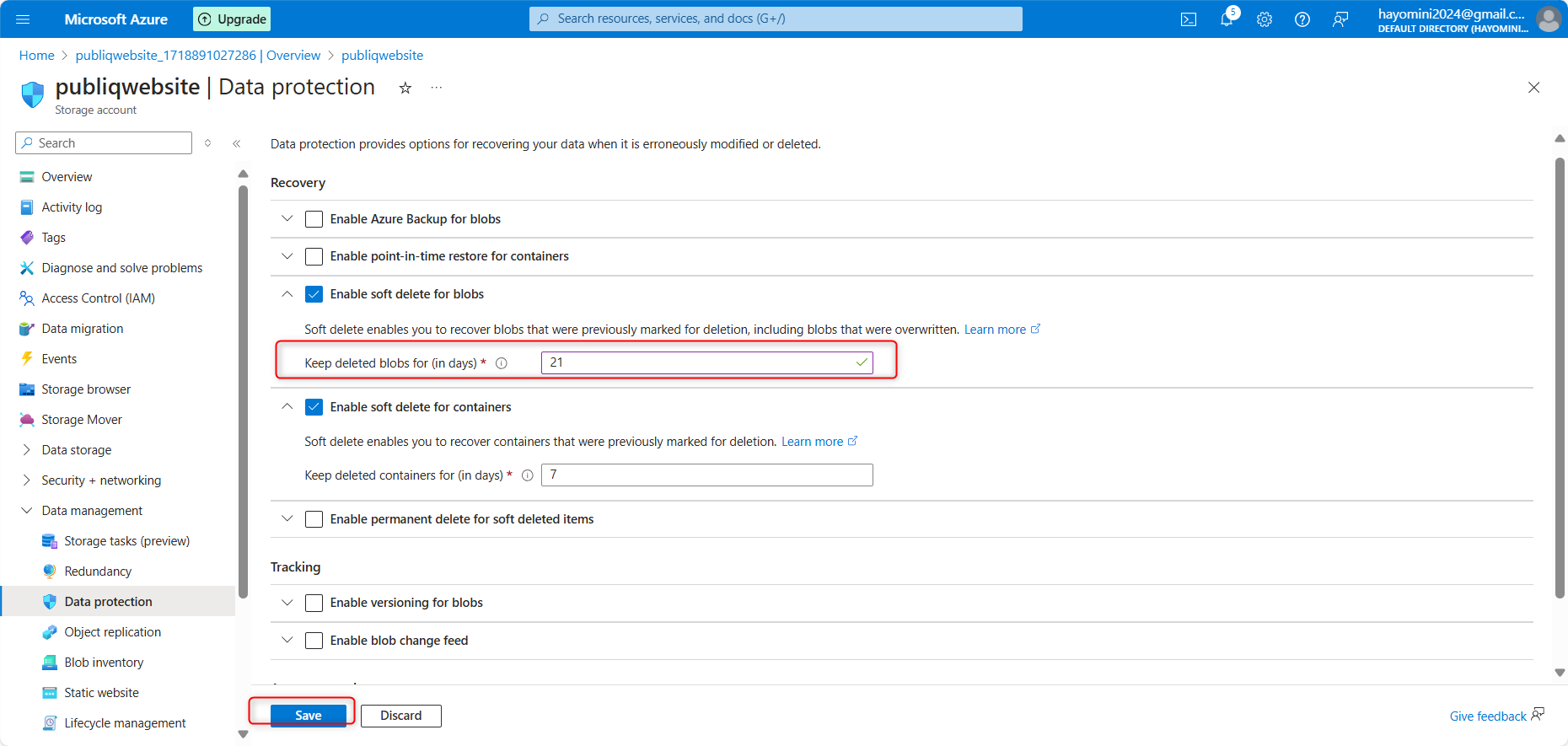The image size is (1568, 746).
Task: Open the Give feedback link
Action: tap(1496, 716)
